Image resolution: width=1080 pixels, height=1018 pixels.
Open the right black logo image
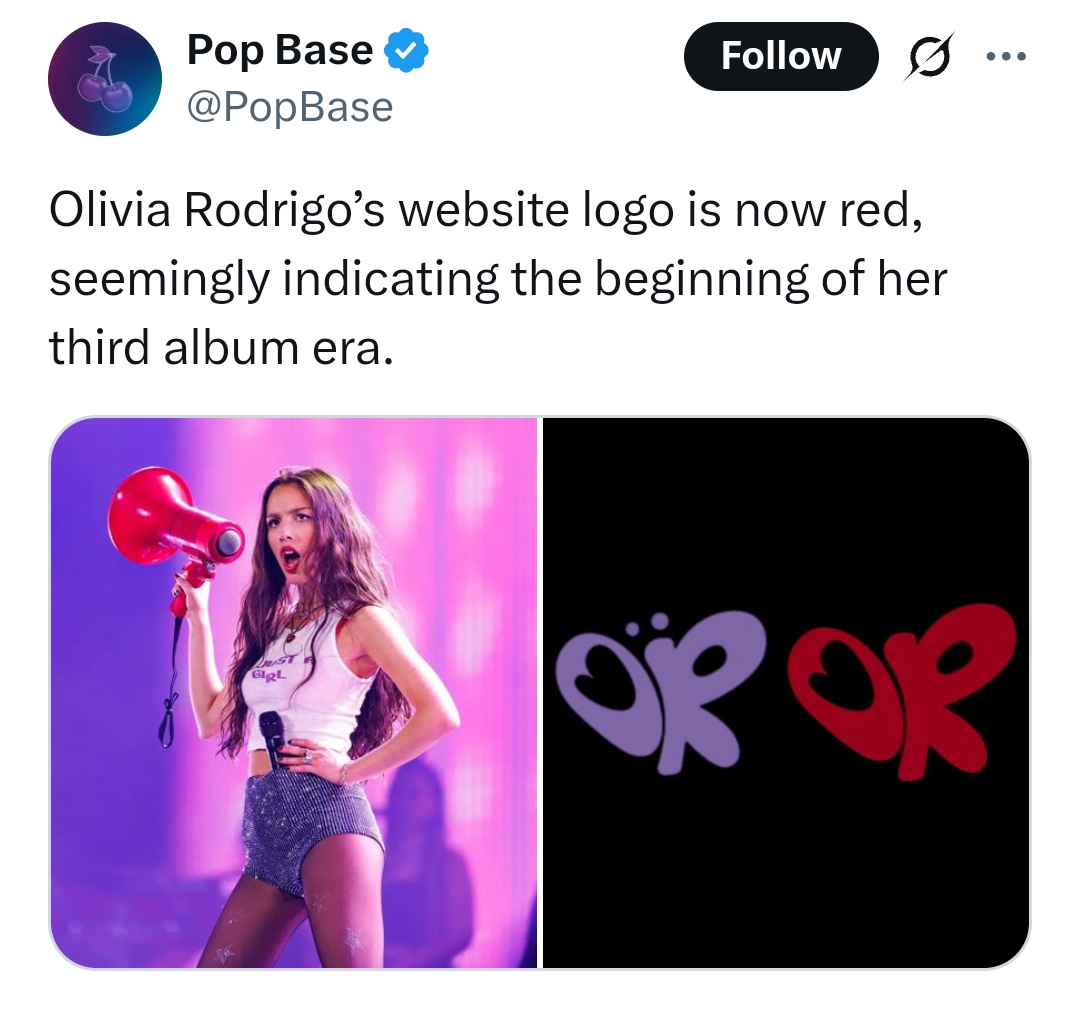(786, 692)
